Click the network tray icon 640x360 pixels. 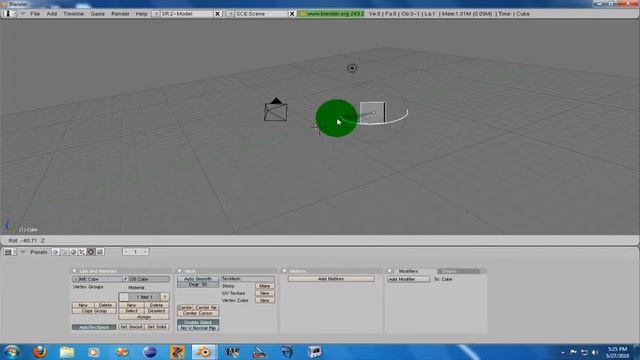(584, 352)
